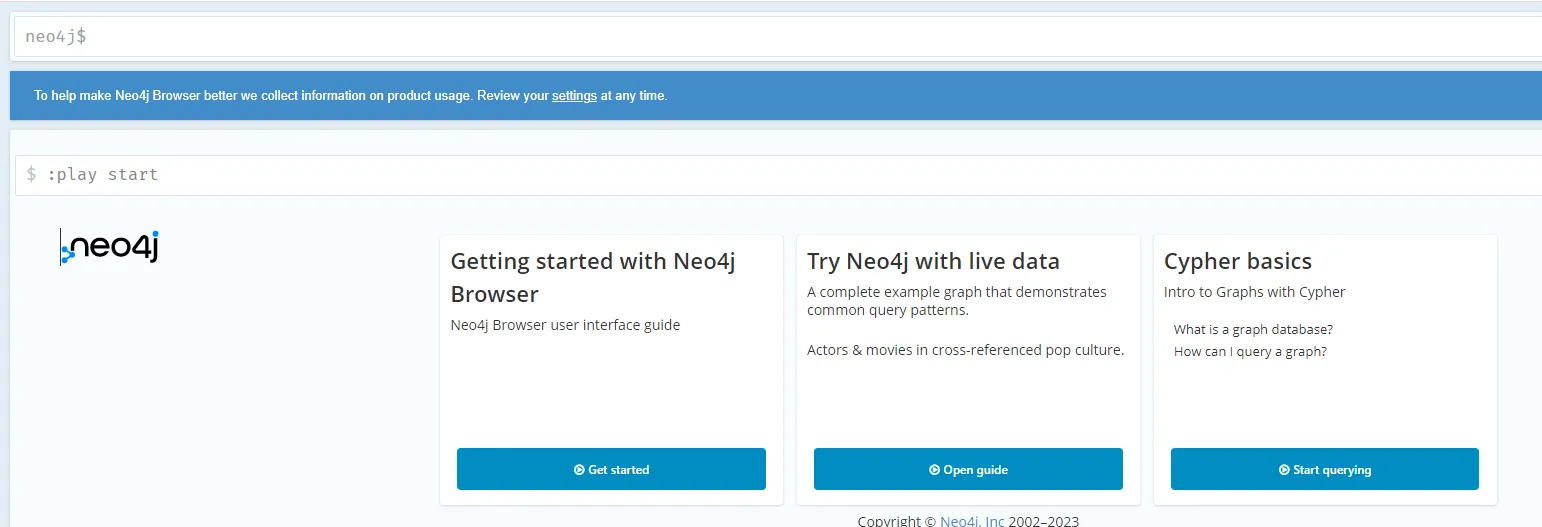Click 'How can I query a graph?' item

1250,351
